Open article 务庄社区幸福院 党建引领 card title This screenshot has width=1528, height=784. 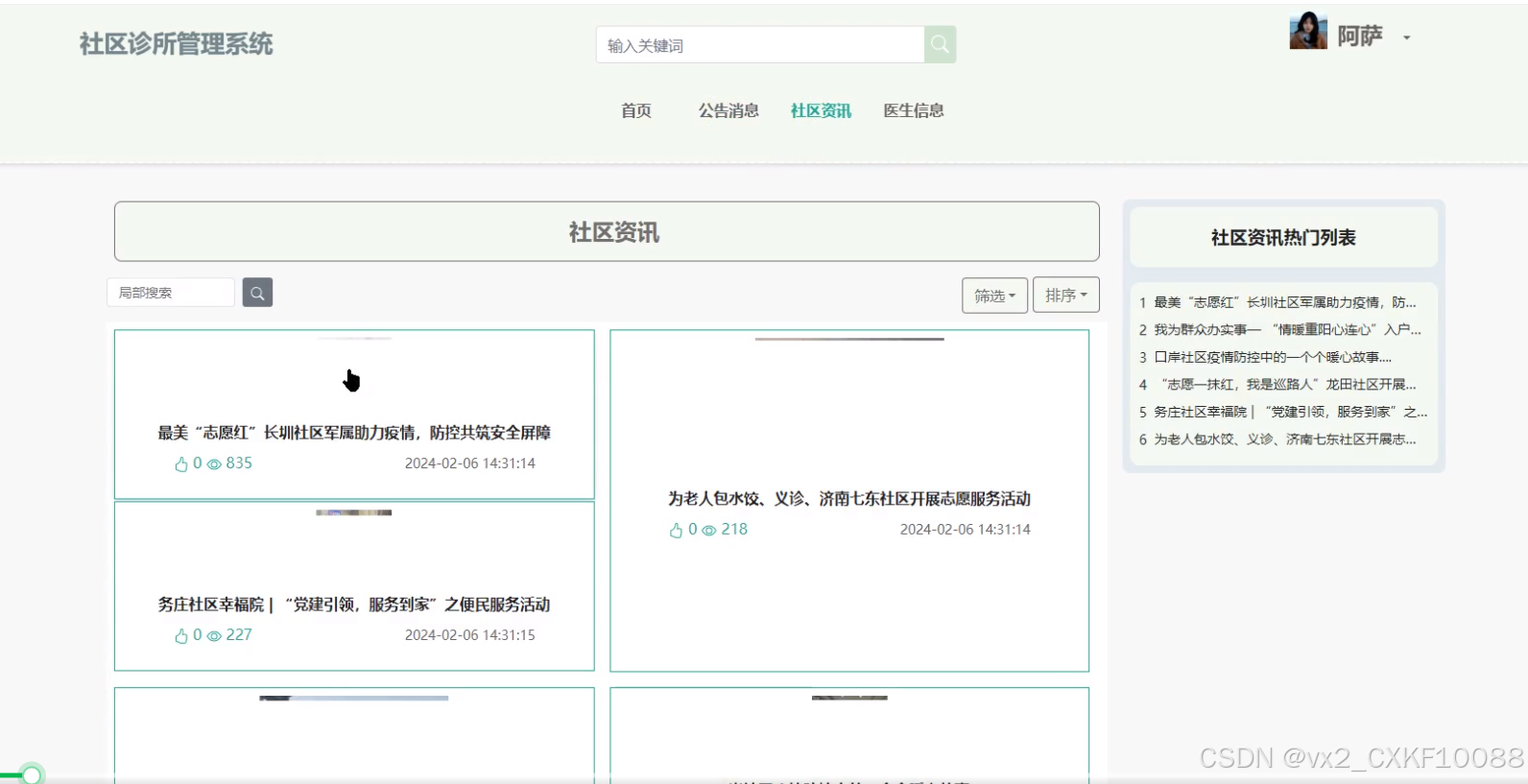coord(354,605)
